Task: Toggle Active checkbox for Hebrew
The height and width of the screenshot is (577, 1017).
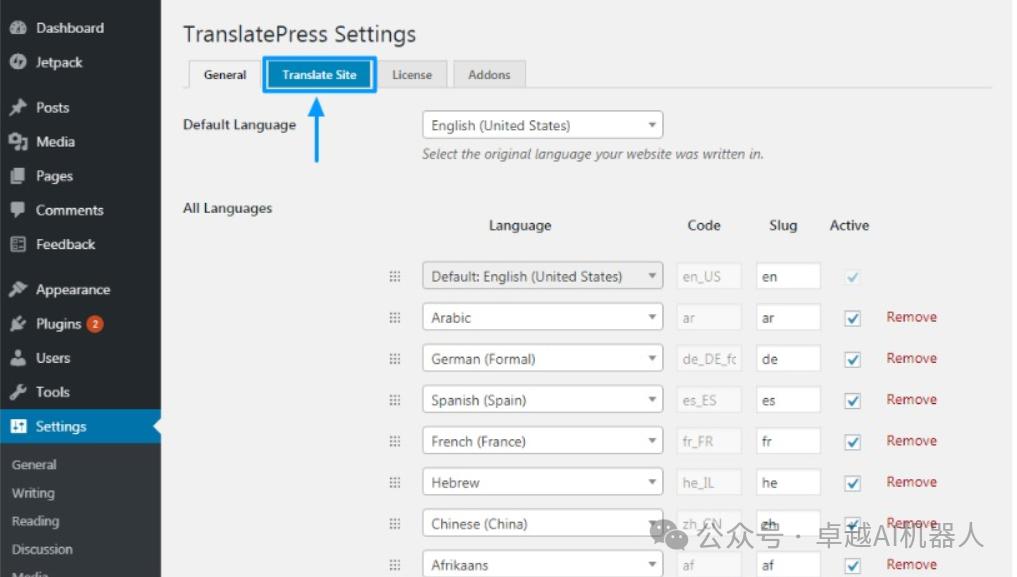Action: [x=852, y=483]
